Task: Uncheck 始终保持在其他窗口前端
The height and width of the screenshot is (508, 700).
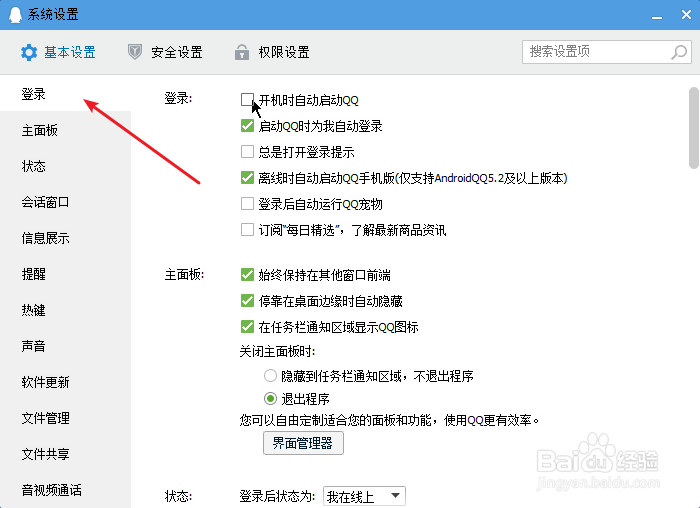Action: tap(247, 275)
